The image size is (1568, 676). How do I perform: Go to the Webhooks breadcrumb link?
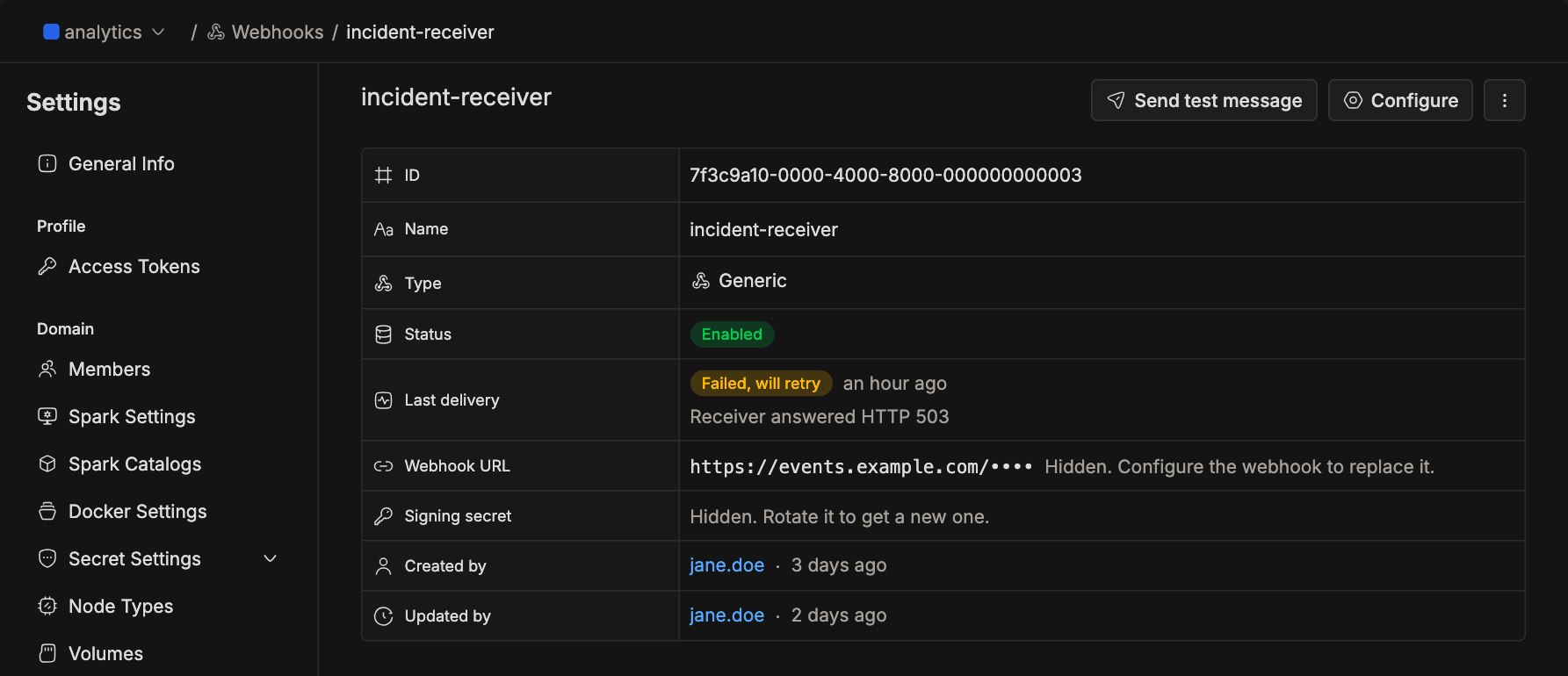pos(278,32)
